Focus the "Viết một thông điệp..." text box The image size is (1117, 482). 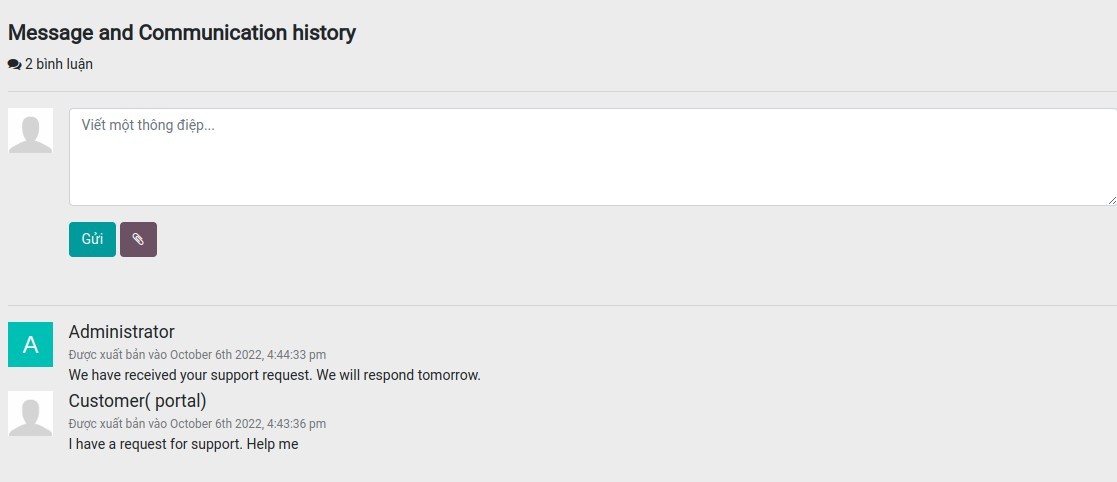coord(590,157)
